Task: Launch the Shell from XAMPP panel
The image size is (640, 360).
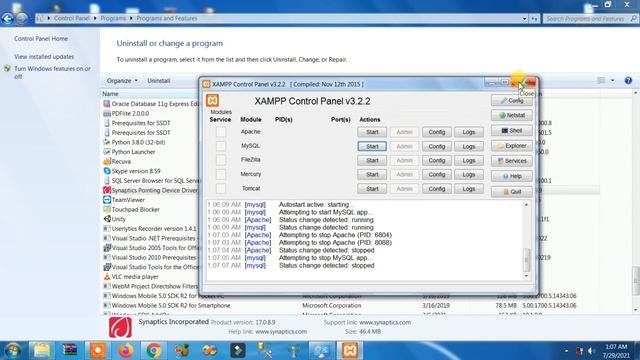Action: click(x=512, y=131)
